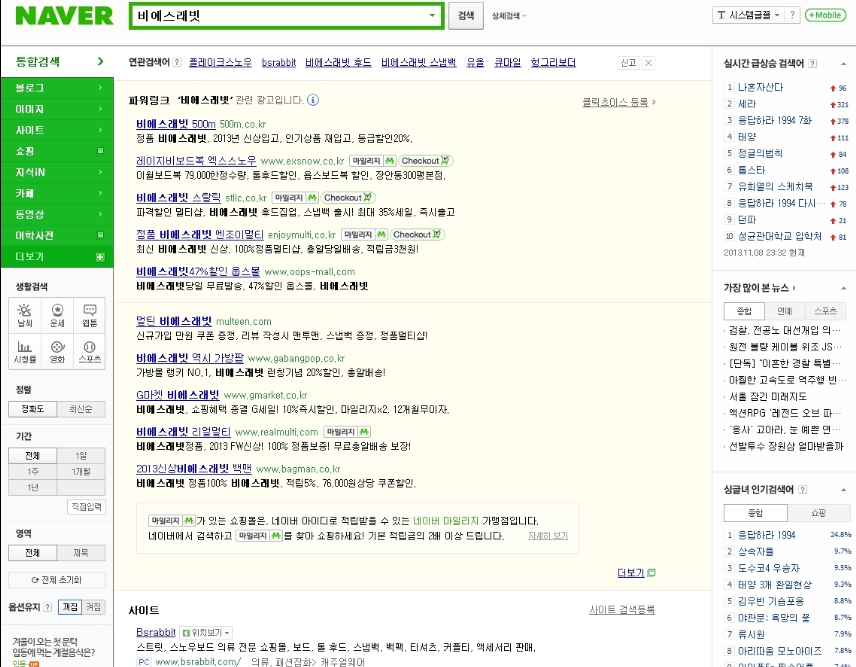Sort results by 정확도
Image resolution: width=856 pixels, height=667 pixels.
pos(33,409)
